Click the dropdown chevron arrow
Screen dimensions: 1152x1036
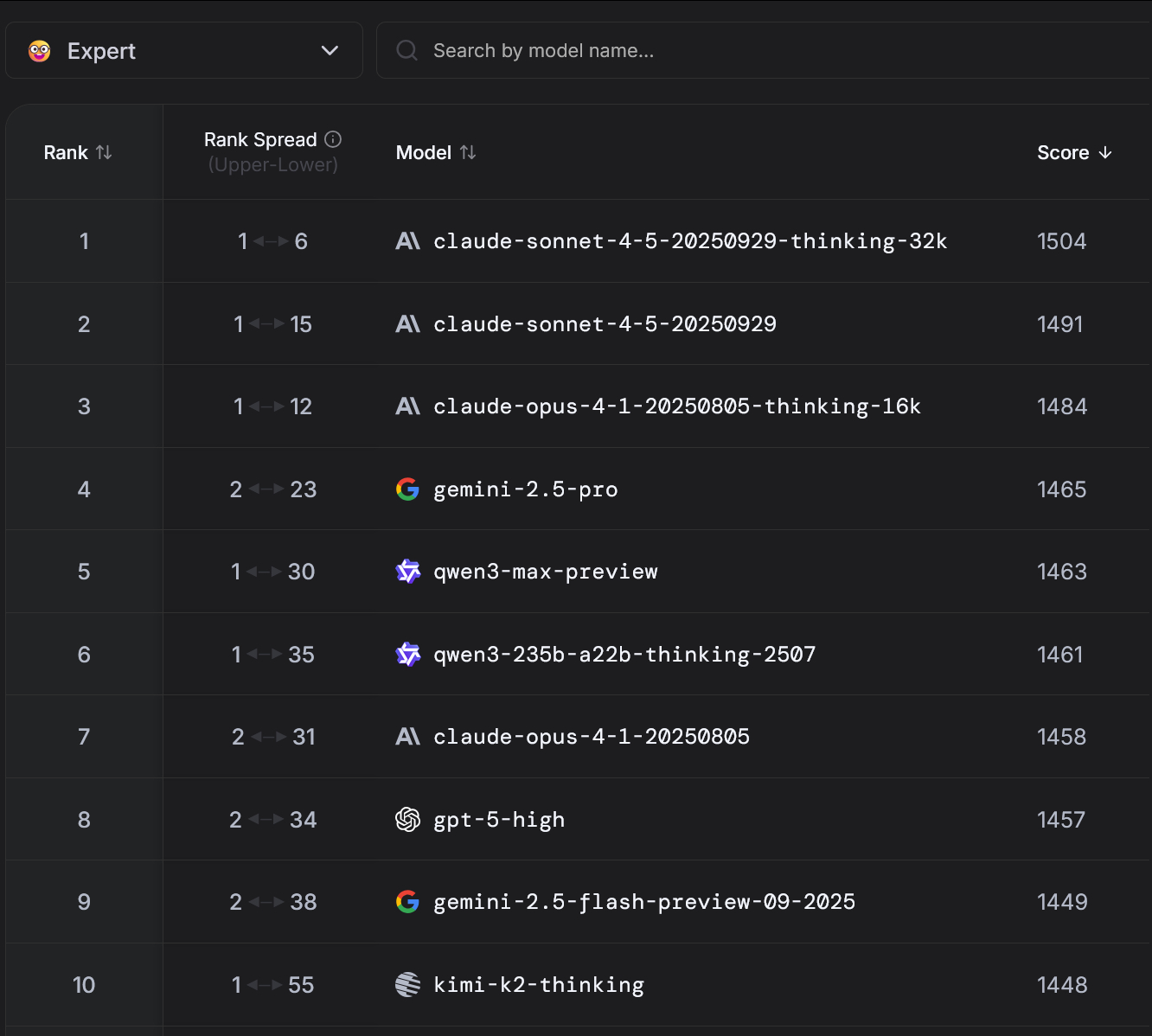click(330, 50)
